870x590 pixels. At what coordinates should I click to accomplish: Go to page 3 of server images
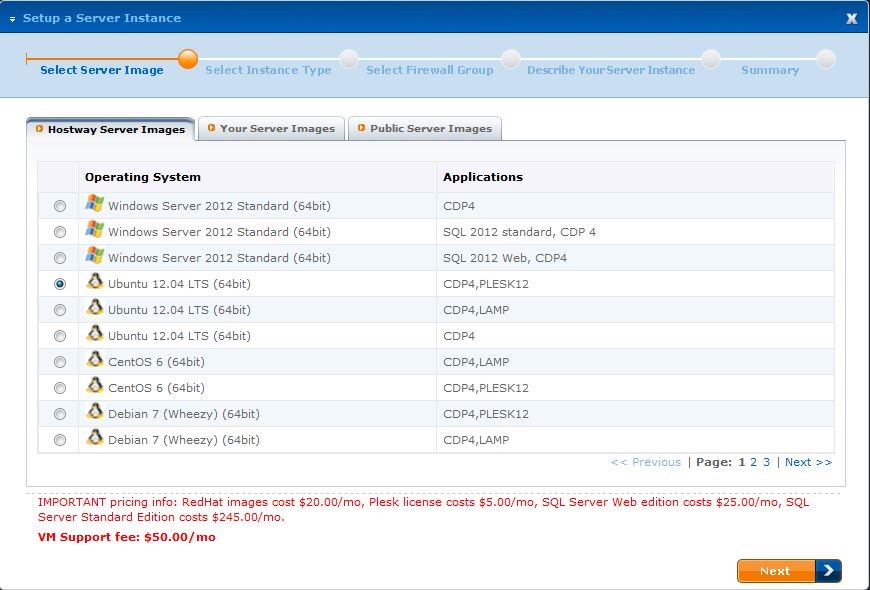766,462
